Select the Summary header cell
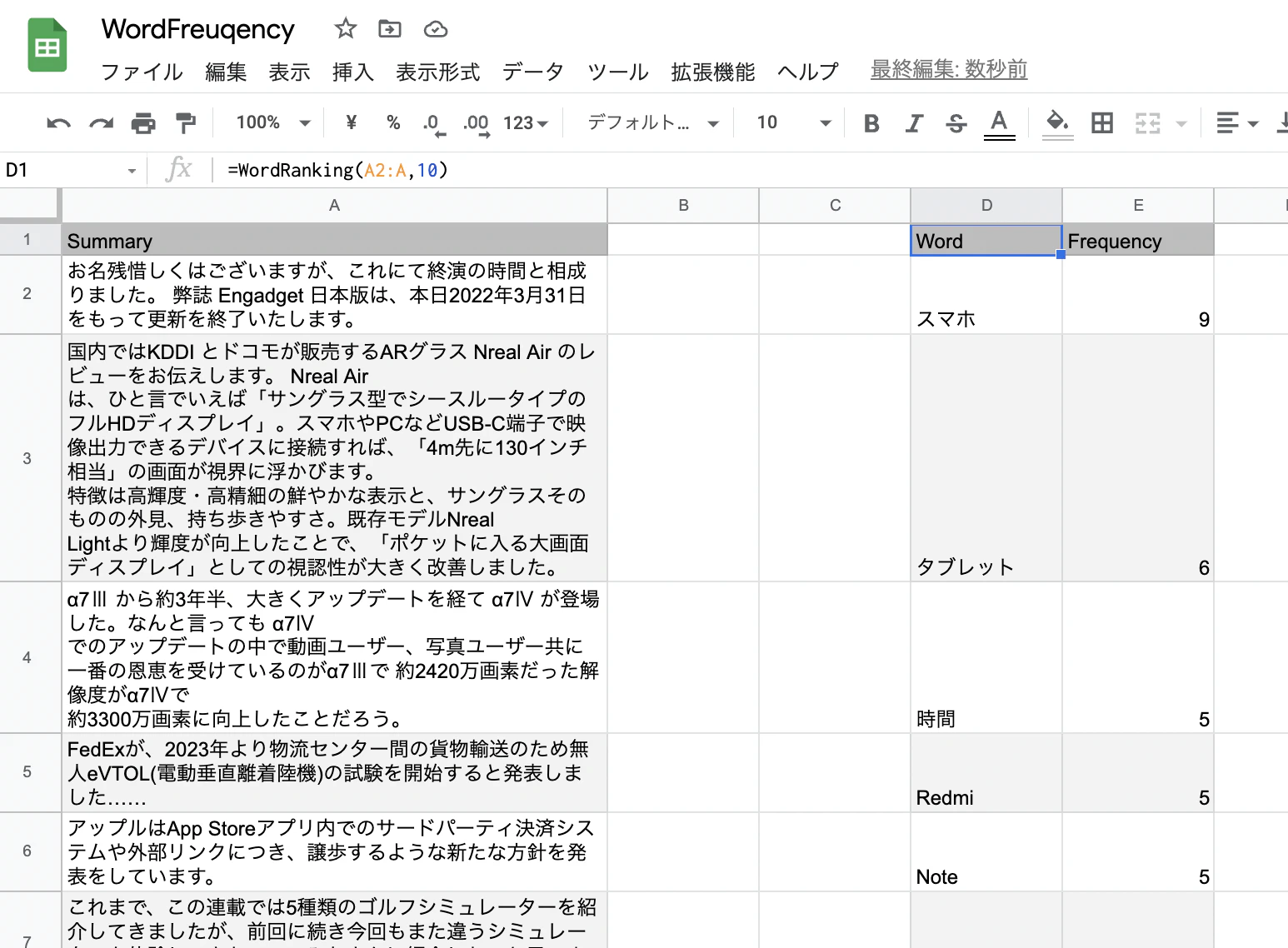Image resolution: width=1288 pixels, height=948 pixels. click(334, 240)
